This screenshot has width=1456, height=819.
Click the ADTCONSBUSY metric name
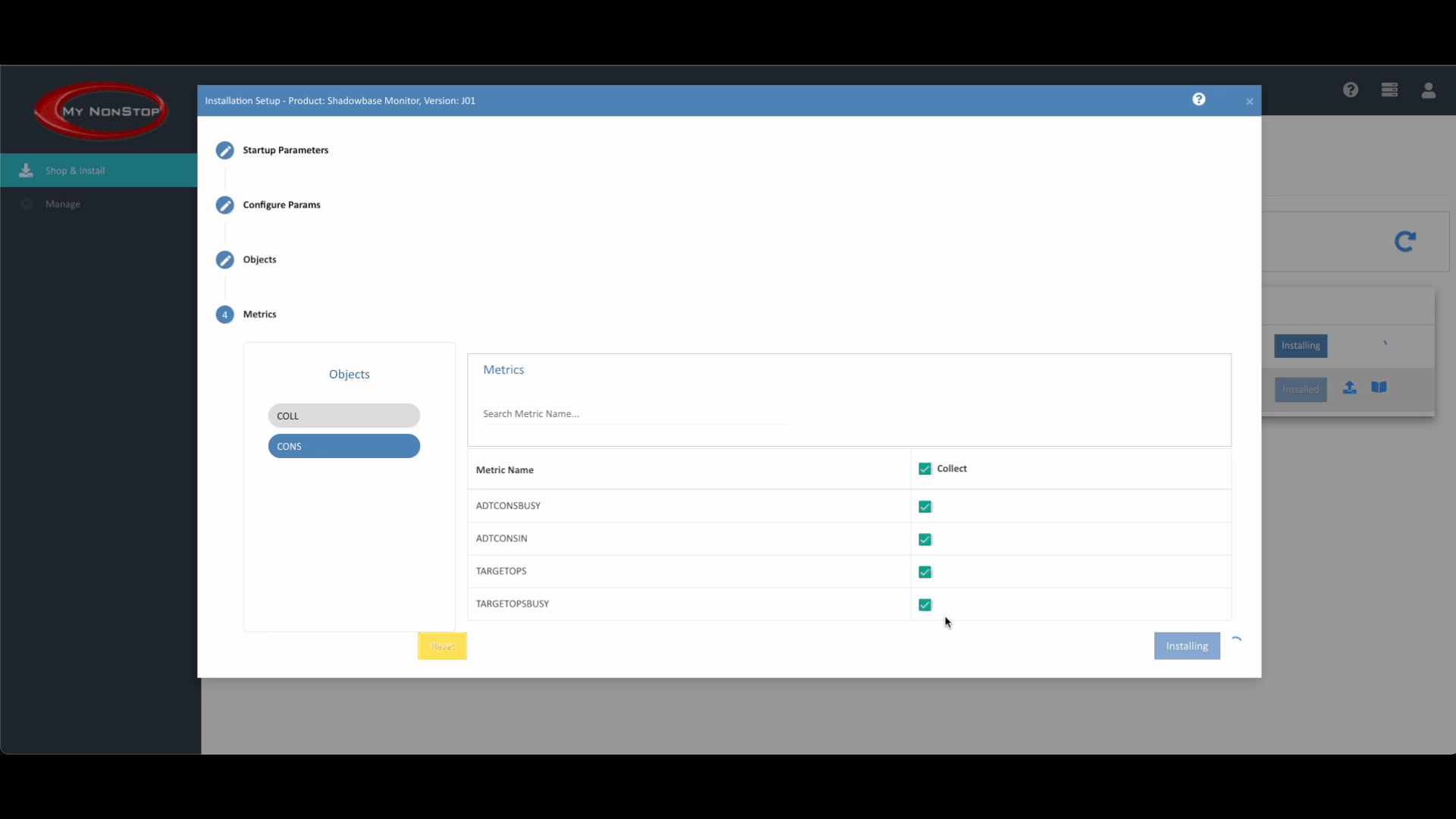coord(508,506)
